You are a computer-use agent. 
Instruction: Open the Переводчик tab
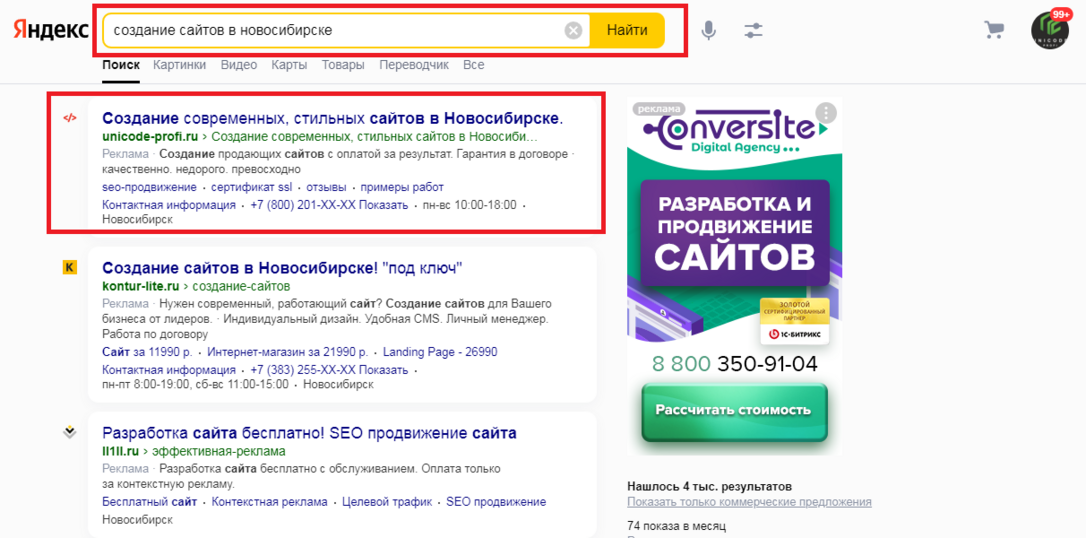click(414, 65)
